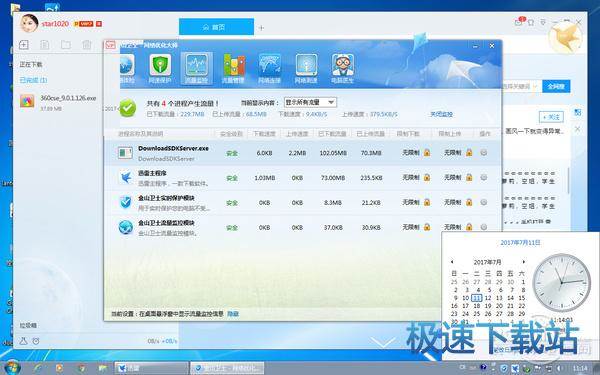This screenshot has width=600, height=375.
Task: Click the 关闭监控 link
Action: (442, 114)
